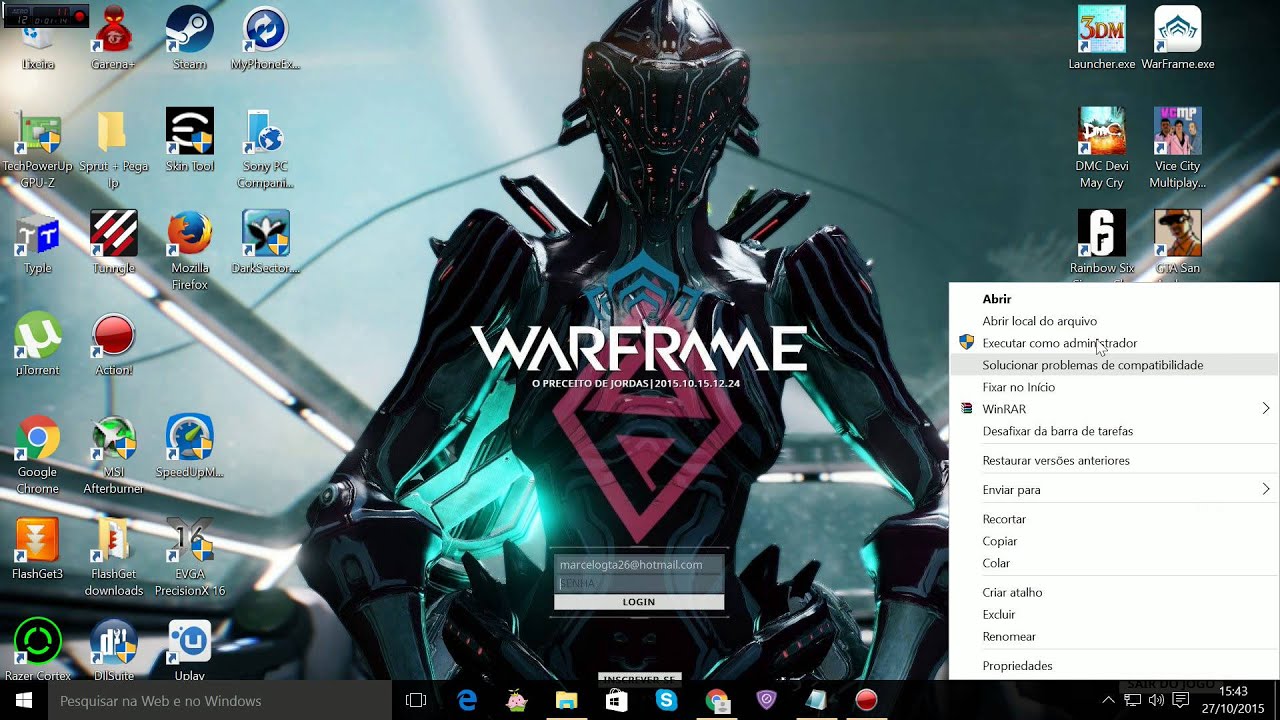Open the Windows Start menu
Image resolution: width=1280 pixels, height=720 pixels.
point(24,700)
